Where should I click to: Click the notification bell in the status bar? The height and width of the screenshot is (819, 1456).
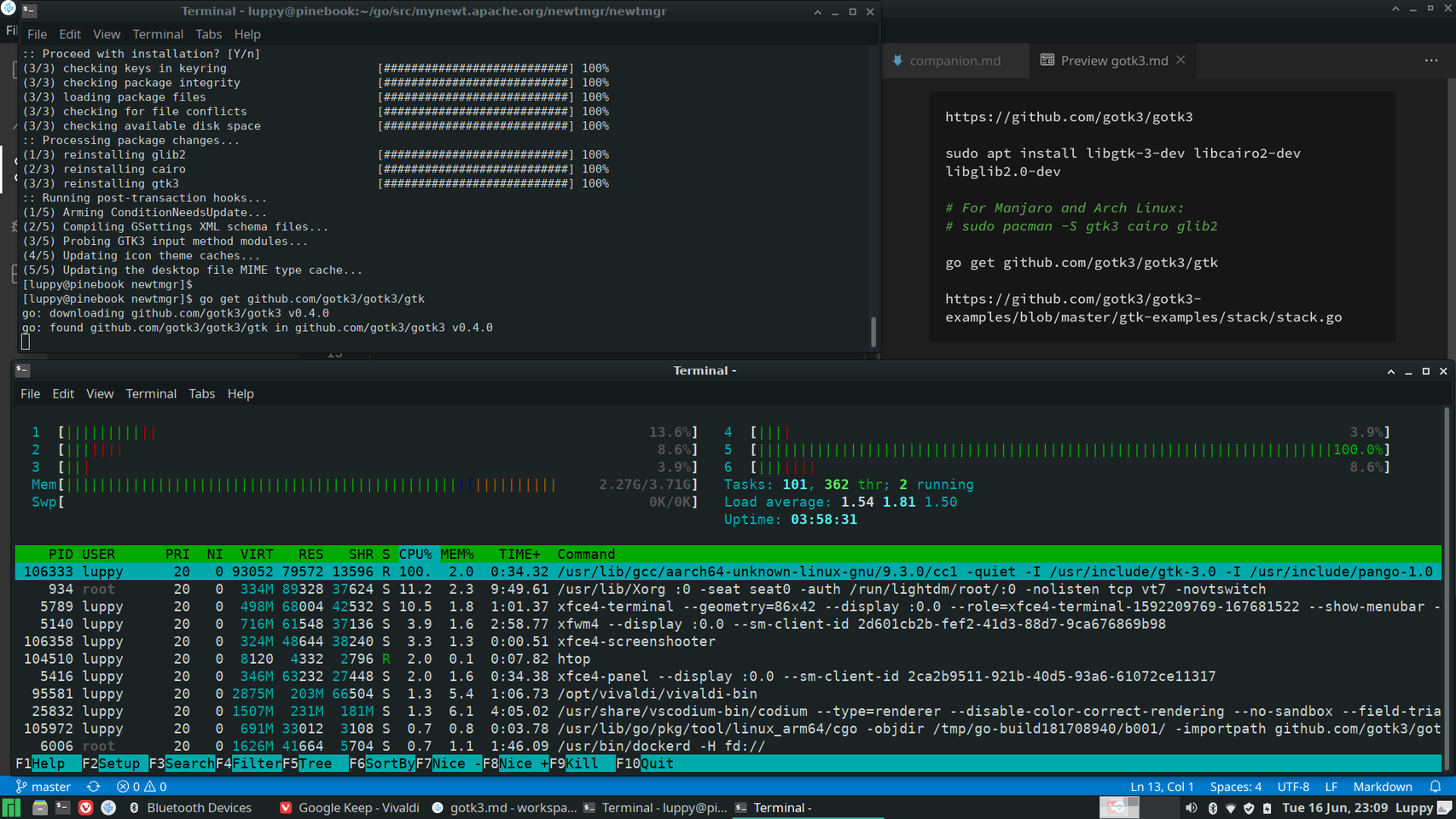pyautogui.click(x=1436, y=787)
